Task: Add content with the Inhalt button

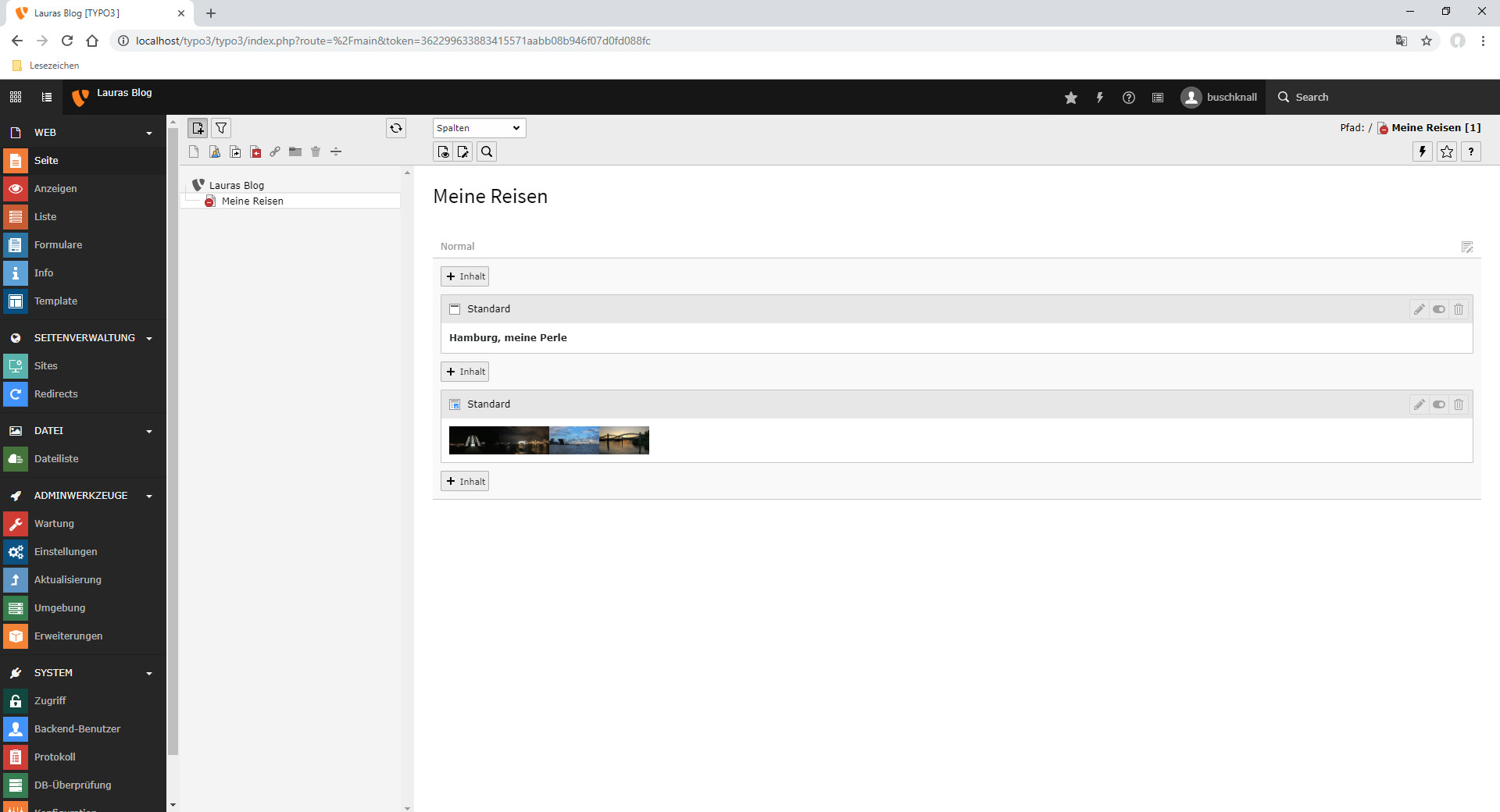Action: [x=465, y=276]
